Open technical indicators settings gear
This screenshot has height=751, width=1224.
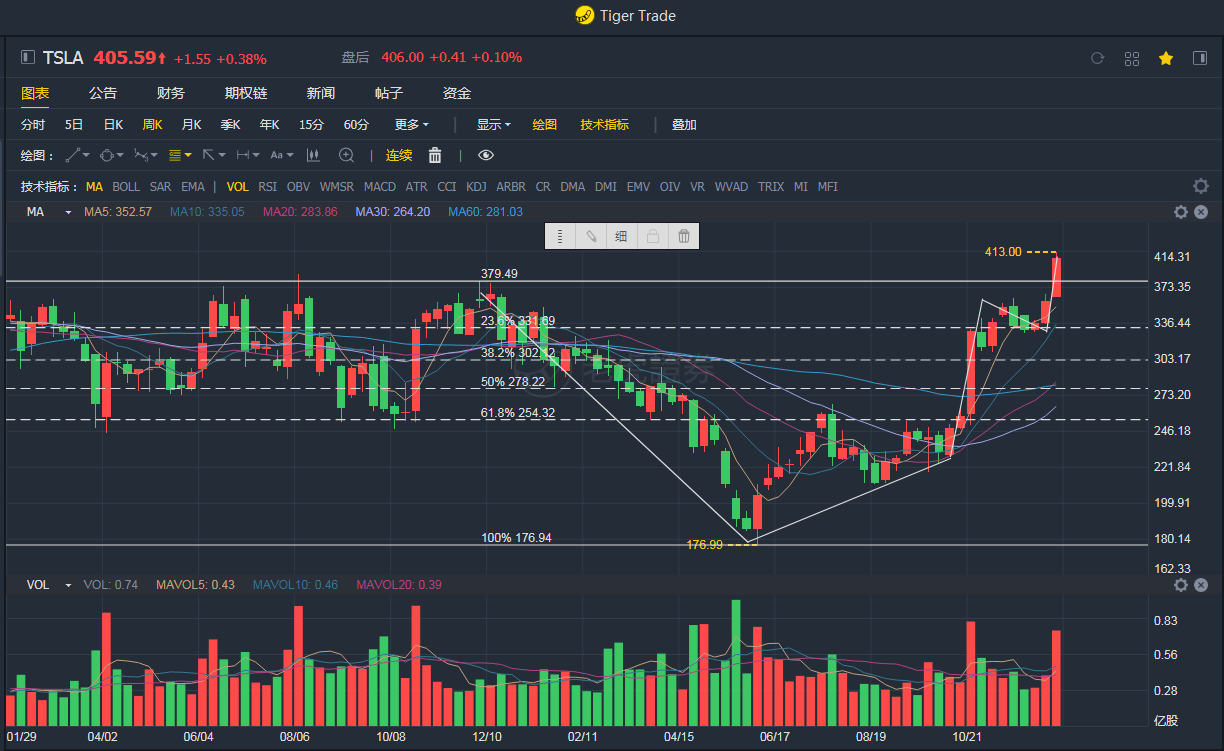pyautogui.click(x=1200, y=186)
